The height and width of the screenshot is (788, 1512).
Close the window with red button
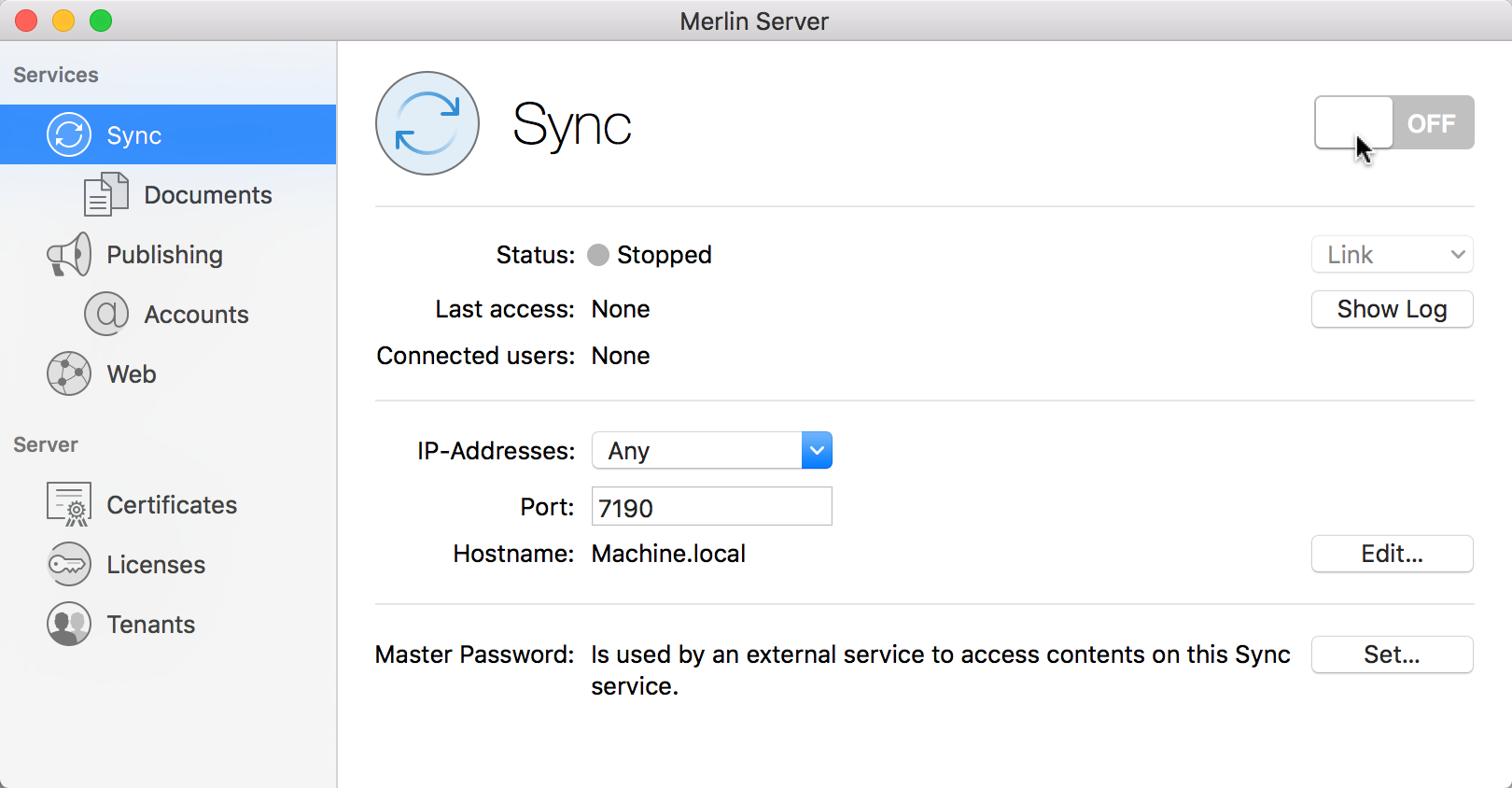(x=26, y=21)
